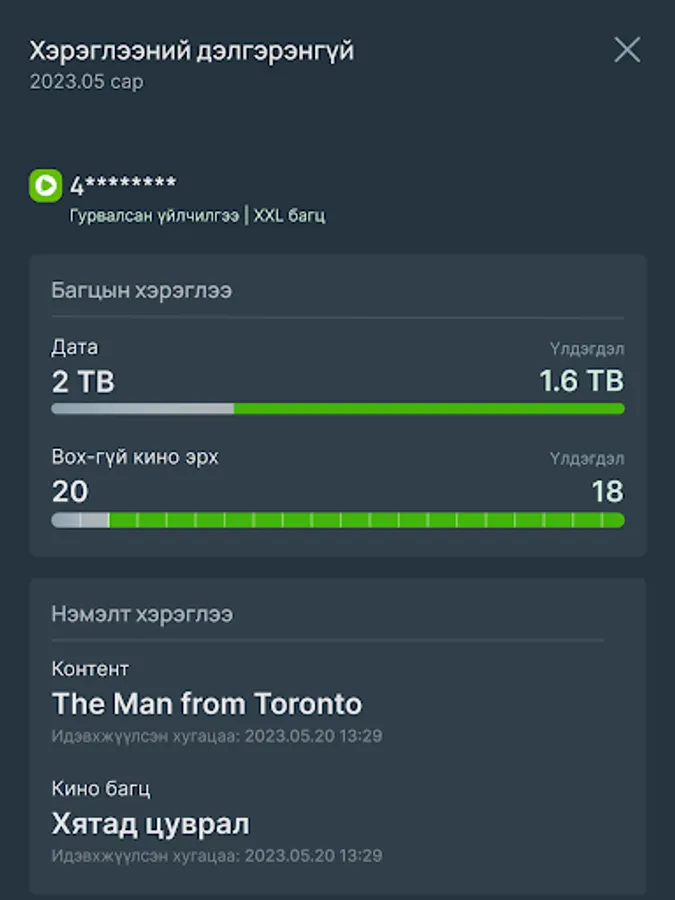Click the Хэрэглээний дэлгэрэнгүй heading
This screenshot has width=675, height=900.
click(x=191, y=51)
